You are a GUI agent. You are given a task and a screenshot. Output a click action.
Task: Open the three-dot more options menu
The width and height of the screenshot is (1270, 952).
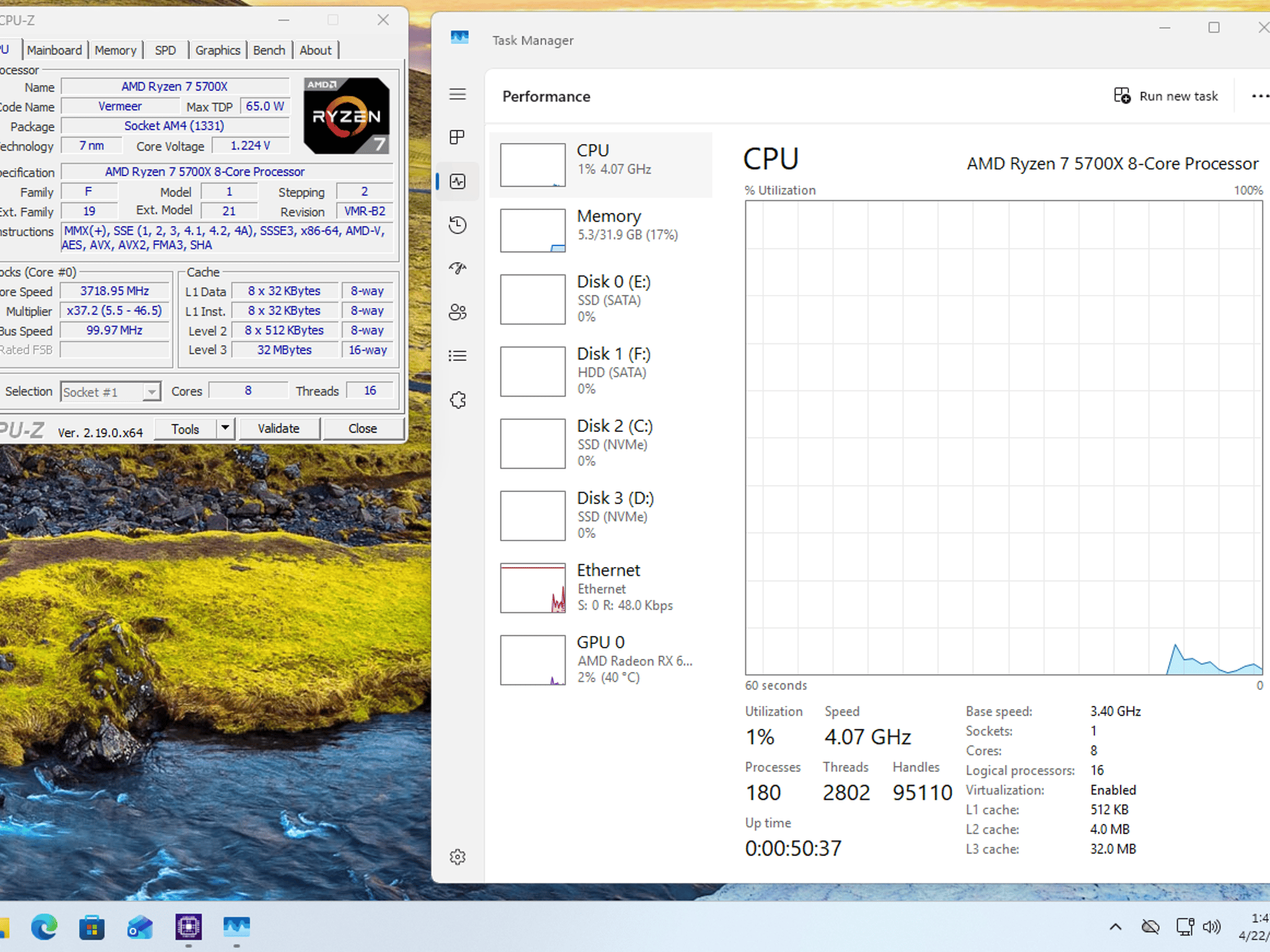(1259, 96)
